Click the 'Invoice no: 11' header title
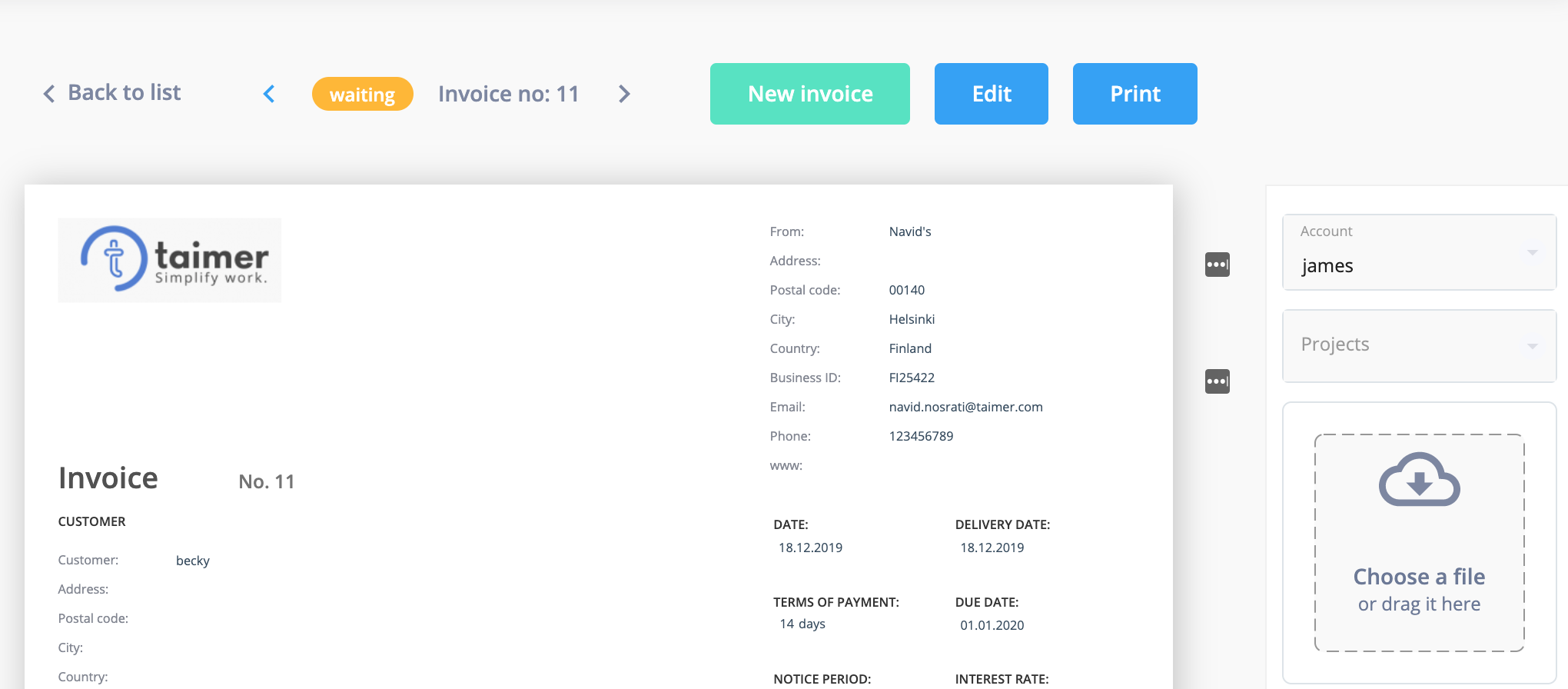This screenshot has height=689, width=1568. 508,94
